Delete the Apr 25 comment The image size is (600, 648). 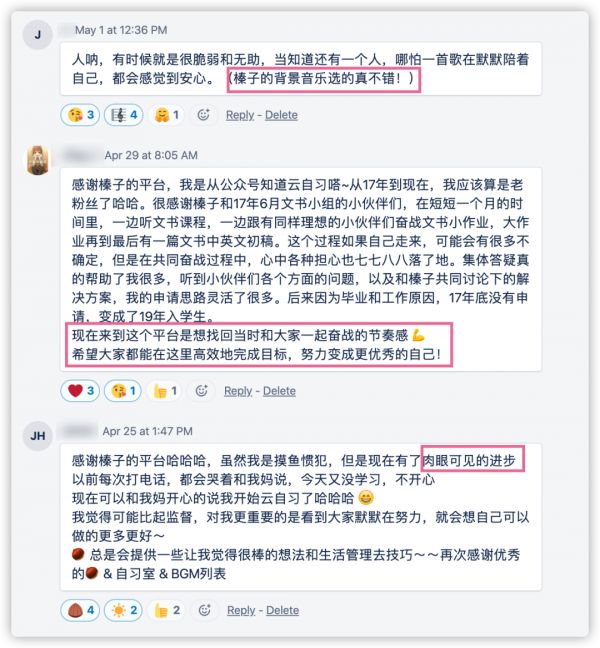pyautogui.click(x=282, y=610)
